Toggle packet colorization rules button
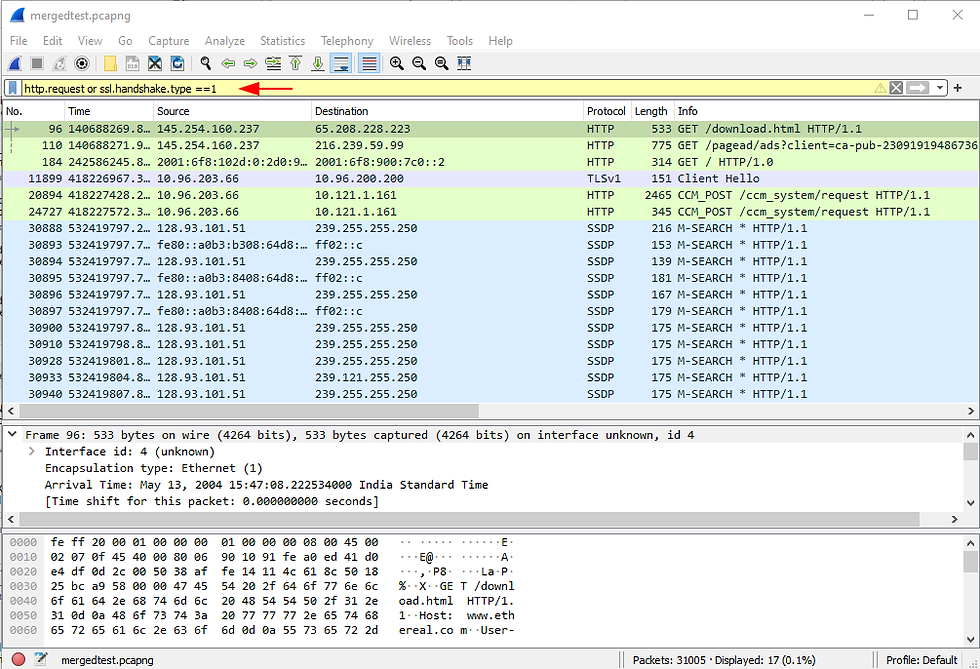The width and height of the screenshot is (980, 669). click(369, 63)
